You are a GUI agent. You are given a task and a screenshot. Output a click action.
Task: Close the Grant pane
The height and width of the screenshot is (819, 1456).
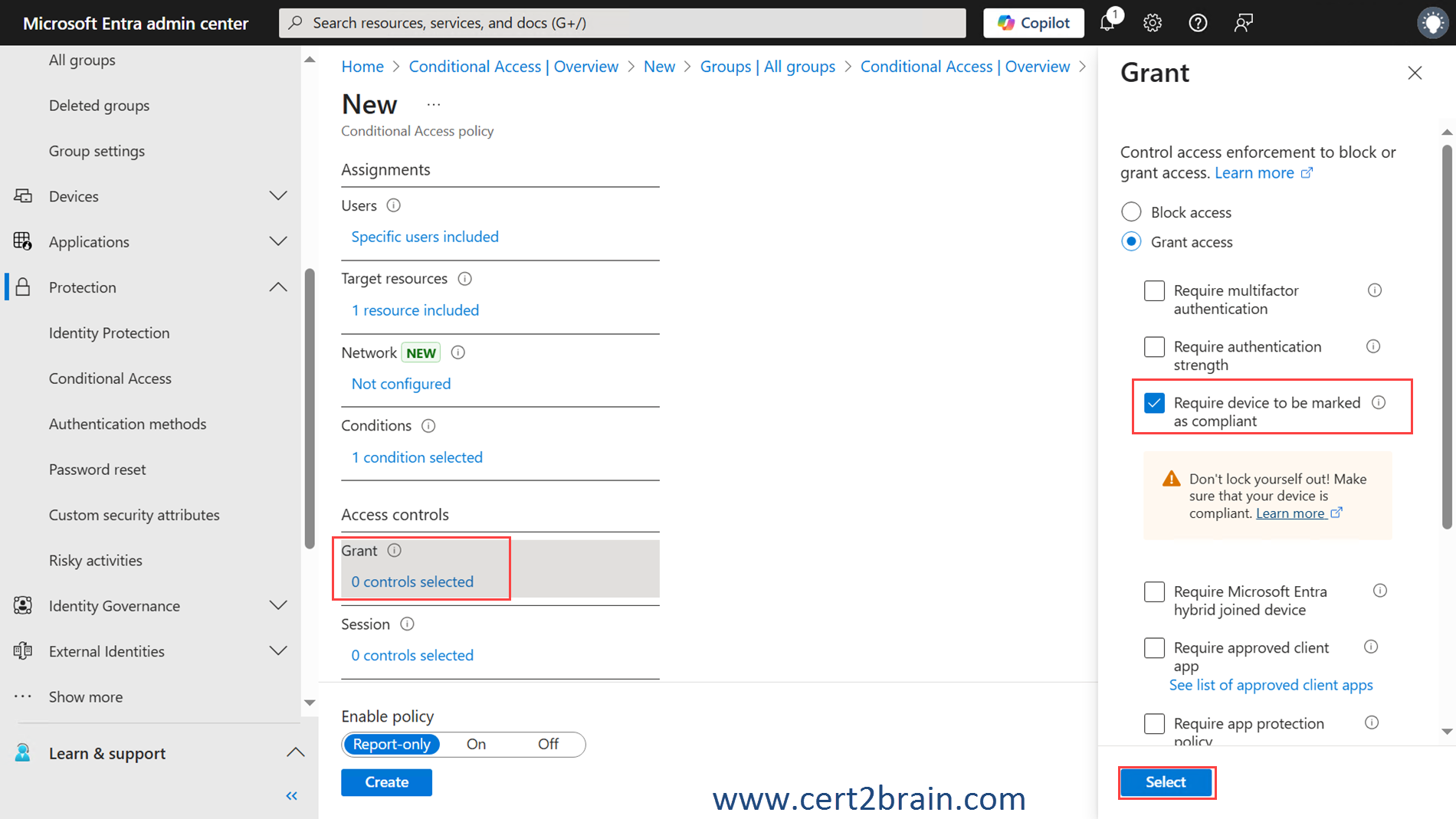pos(1415,73)
